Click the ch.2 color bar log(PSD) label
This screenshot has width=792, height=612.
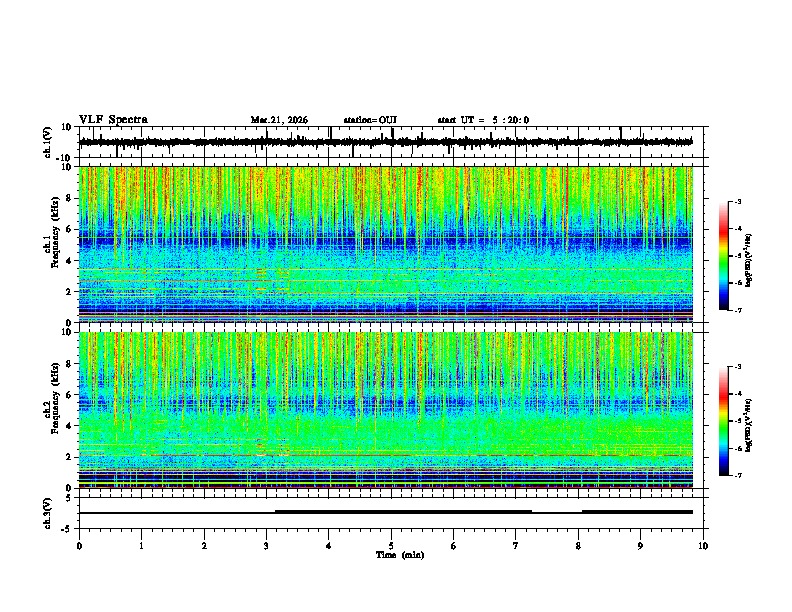click(x=749, y=426)
